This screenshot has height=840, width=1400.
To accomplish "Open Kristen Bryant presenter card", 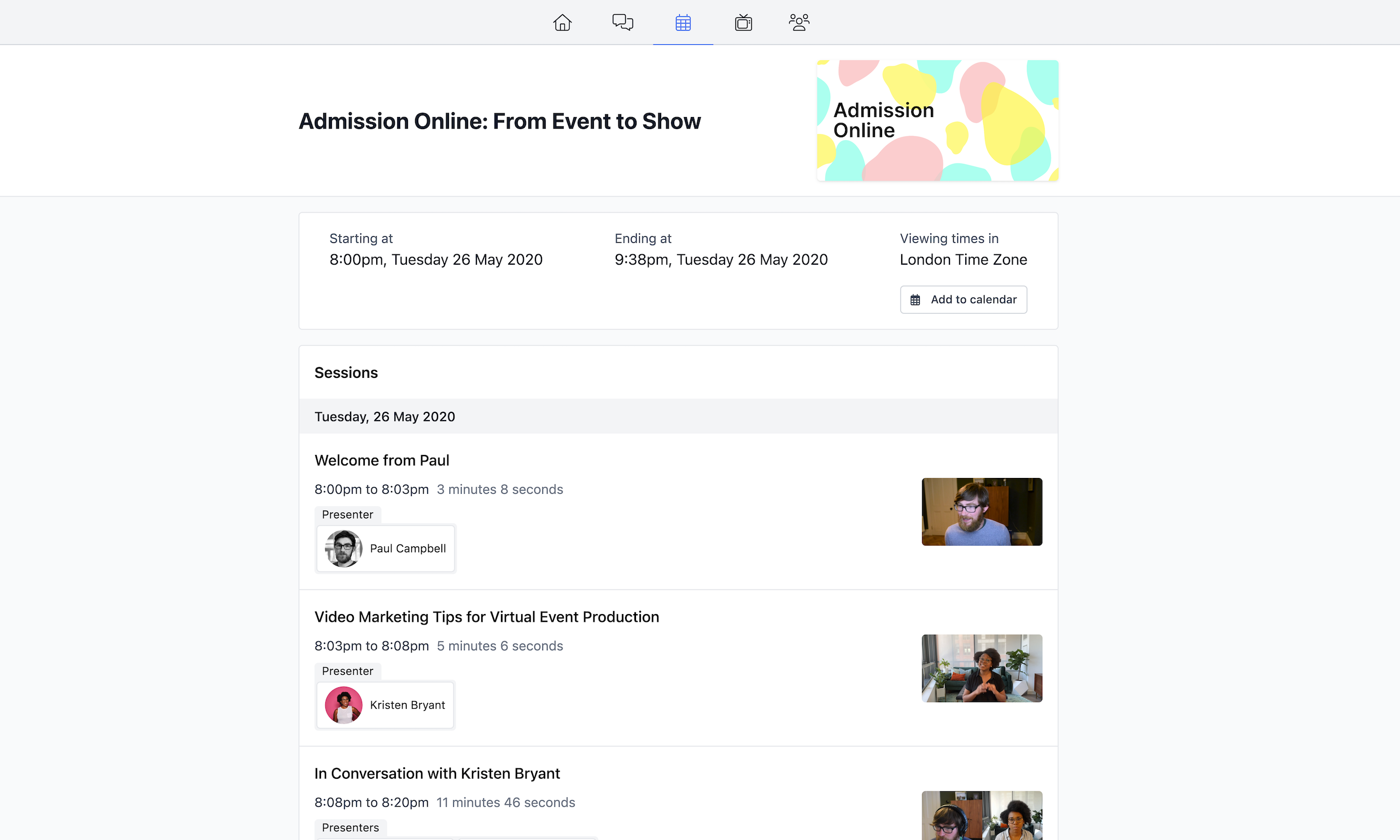I will click(407, 705).
